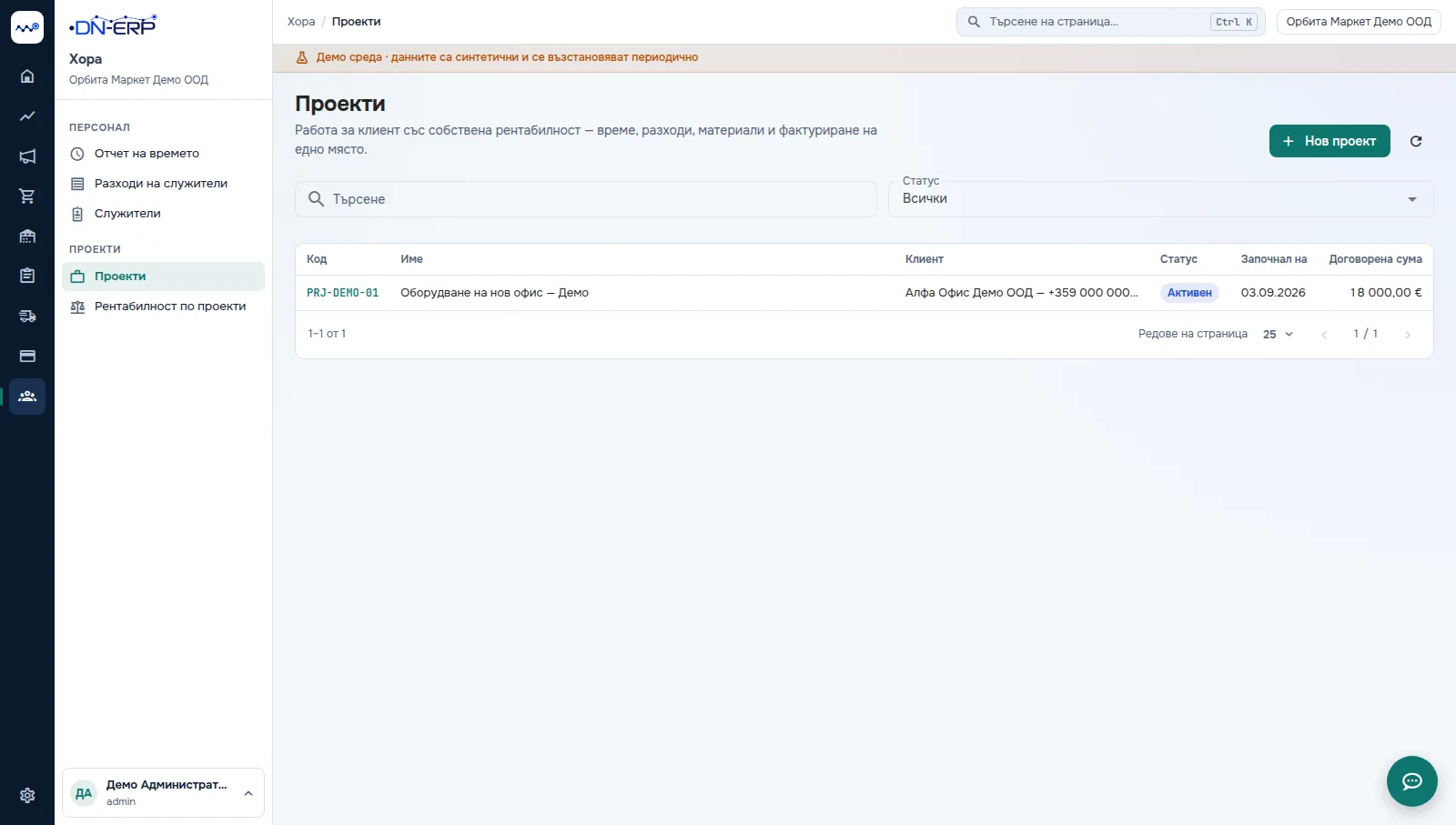Open Служители in the sidebar
Viewport: 1456px width, 825px height.
[163, 214]
